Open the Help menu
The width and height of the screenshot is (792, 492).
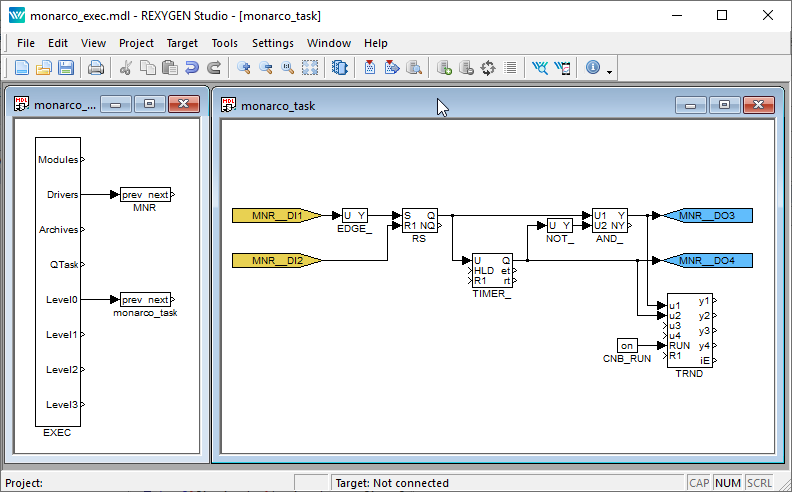pos(376,43)
